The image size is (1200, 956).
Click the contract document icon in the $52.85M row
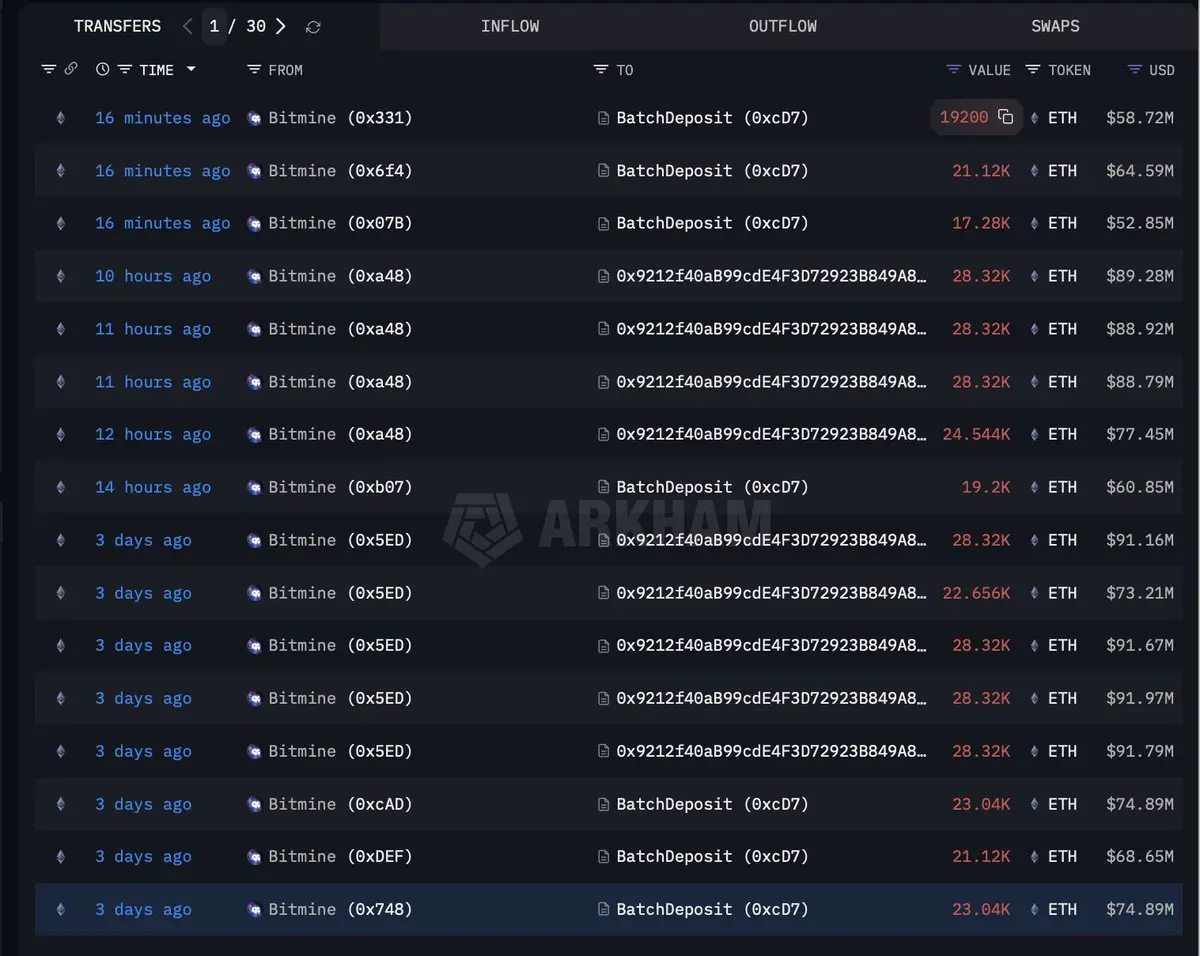click(603, 223)
